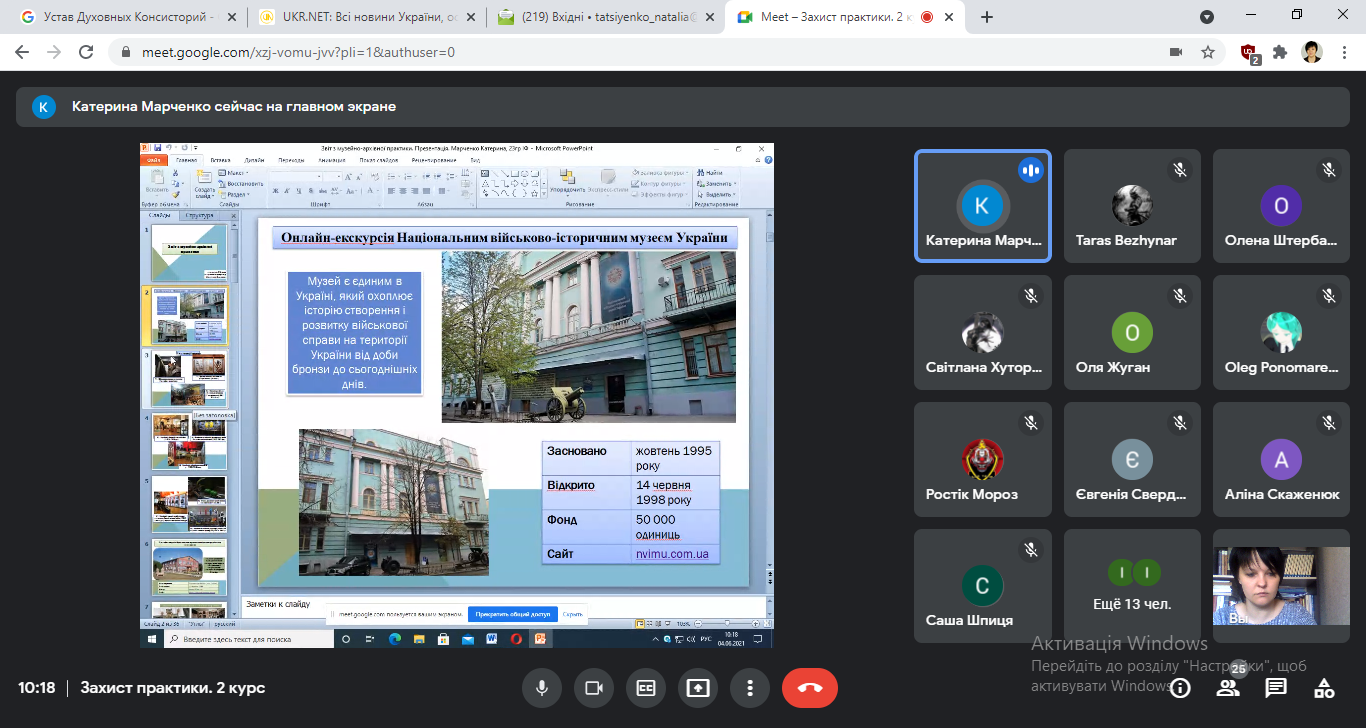Toggle closed captions in Meet

tap(645, 688)
